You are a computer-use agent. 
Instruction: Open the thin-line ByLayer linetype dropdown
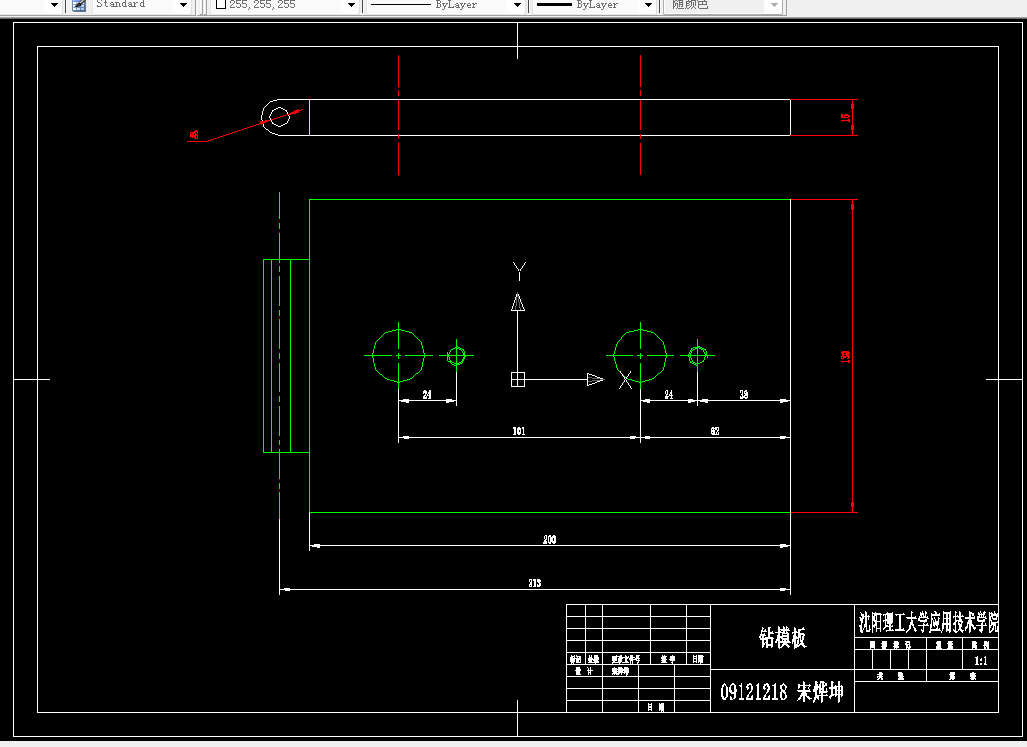pyautogui.click(x=517, y=5)
